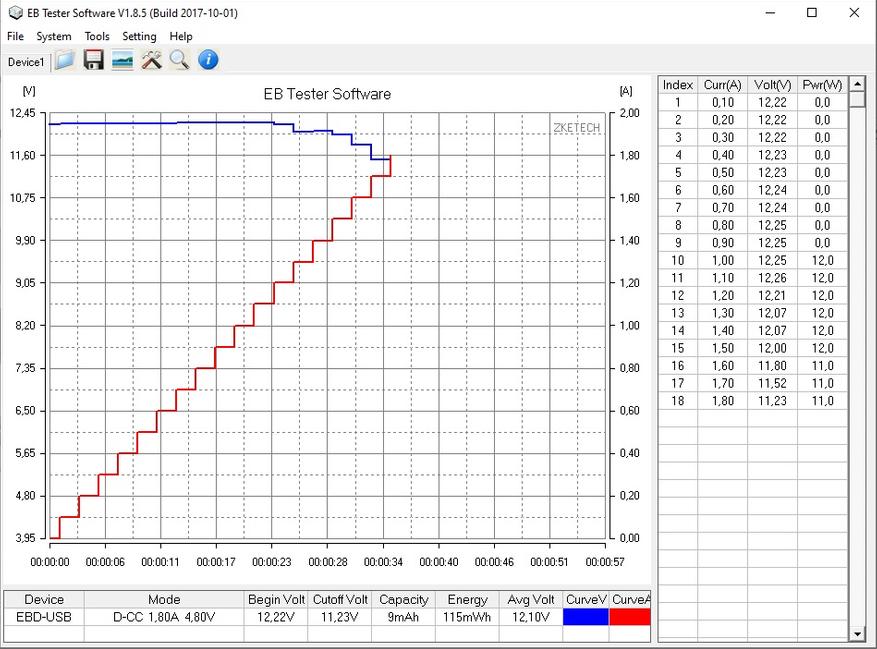
Task: Select index 14 in the data table
Action: (x=677, y=331)
